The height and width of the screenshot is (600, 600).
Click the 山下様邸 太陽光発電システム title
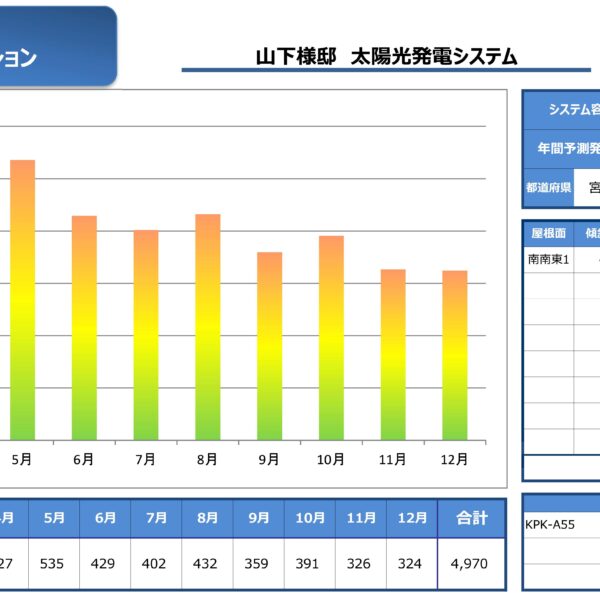(386, 57)
